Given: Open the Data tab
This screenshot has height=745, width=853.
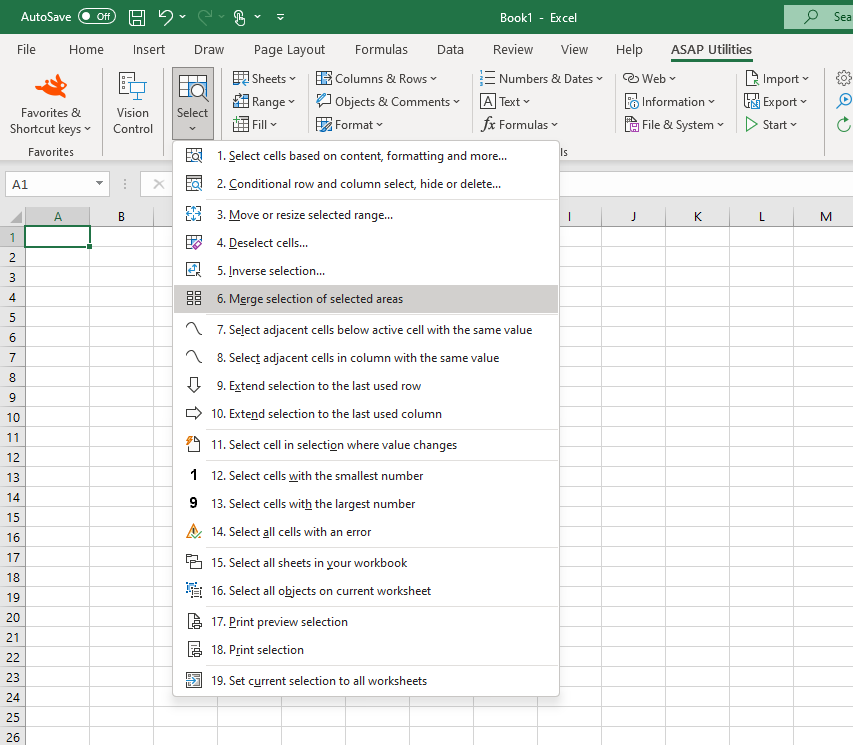Looking at the screenshot, I should pos(450,50).
